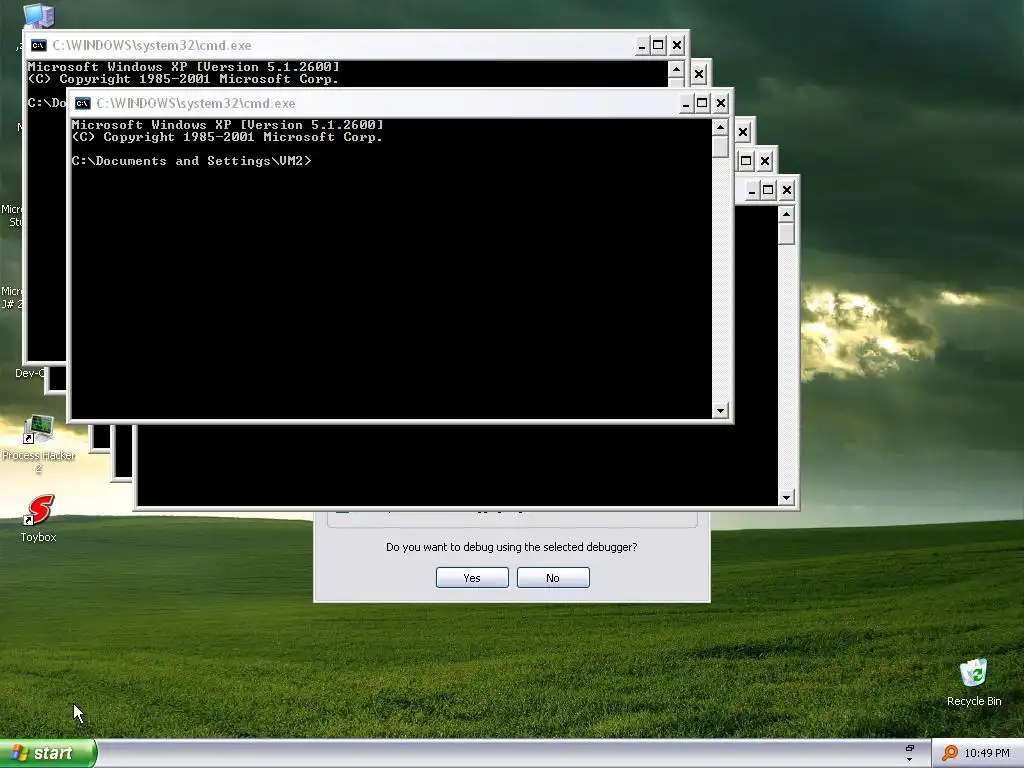Click the taskbar windows toolbar icon
The image size is (1024, 768).
[x=910, y=748]
